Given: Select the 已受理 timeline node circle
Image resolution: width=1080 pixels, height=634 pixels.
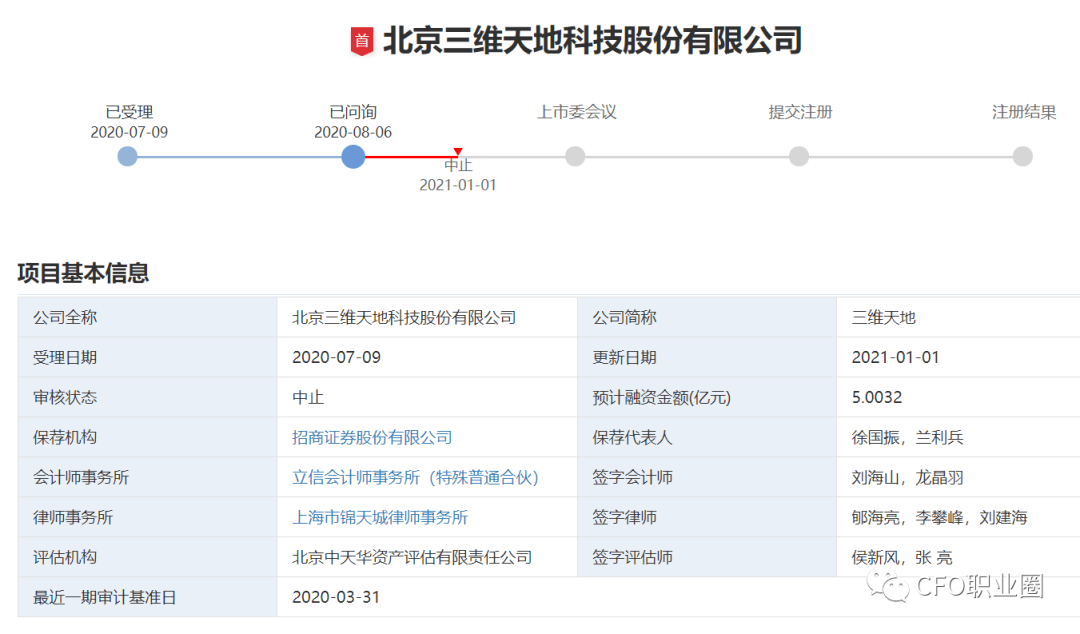Looking at the screenshot, I should pyautogui.click(x=127, y=156).
